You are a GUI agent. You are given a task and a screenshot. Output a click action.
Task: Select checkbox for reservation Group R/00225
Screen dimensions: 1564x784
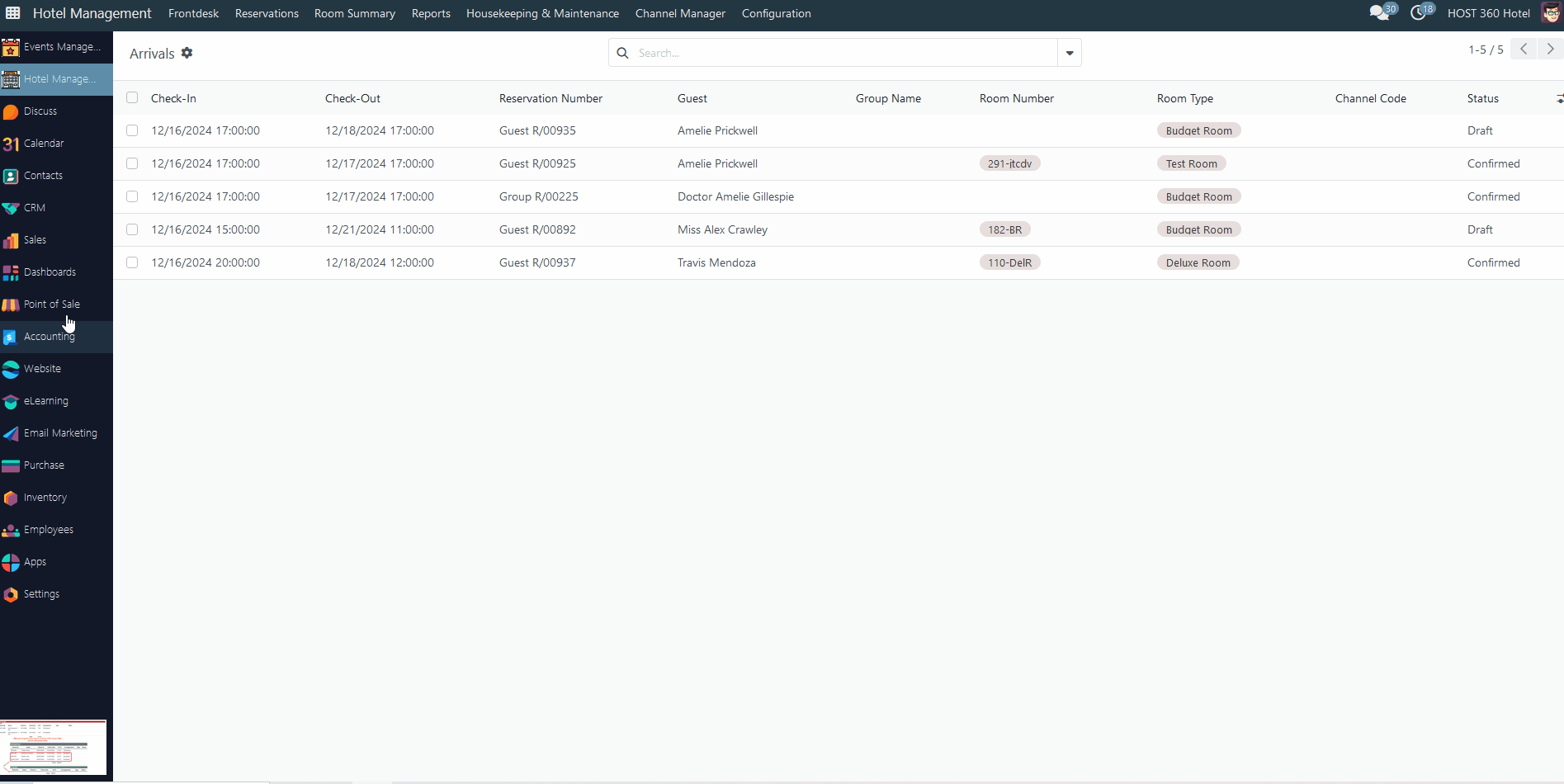click(x=132, y=196)
